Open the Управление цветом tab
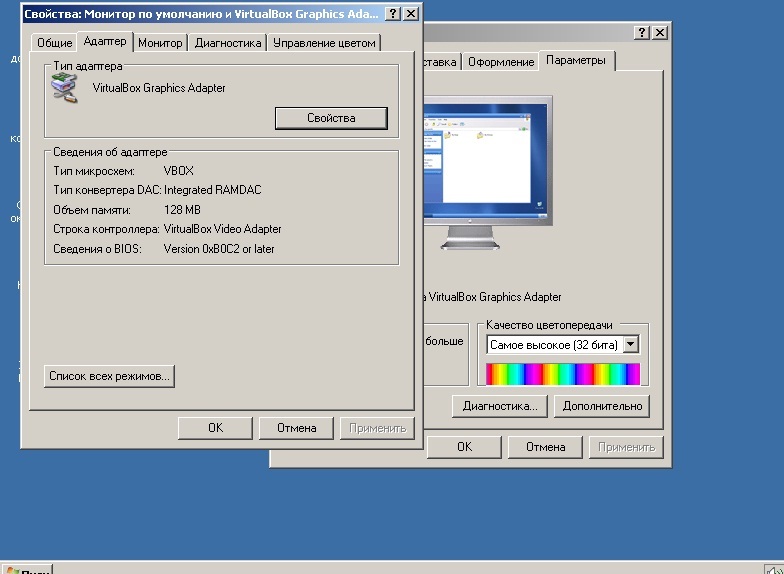This screenshot has height=574, width=784. click(x=324, y=43)
